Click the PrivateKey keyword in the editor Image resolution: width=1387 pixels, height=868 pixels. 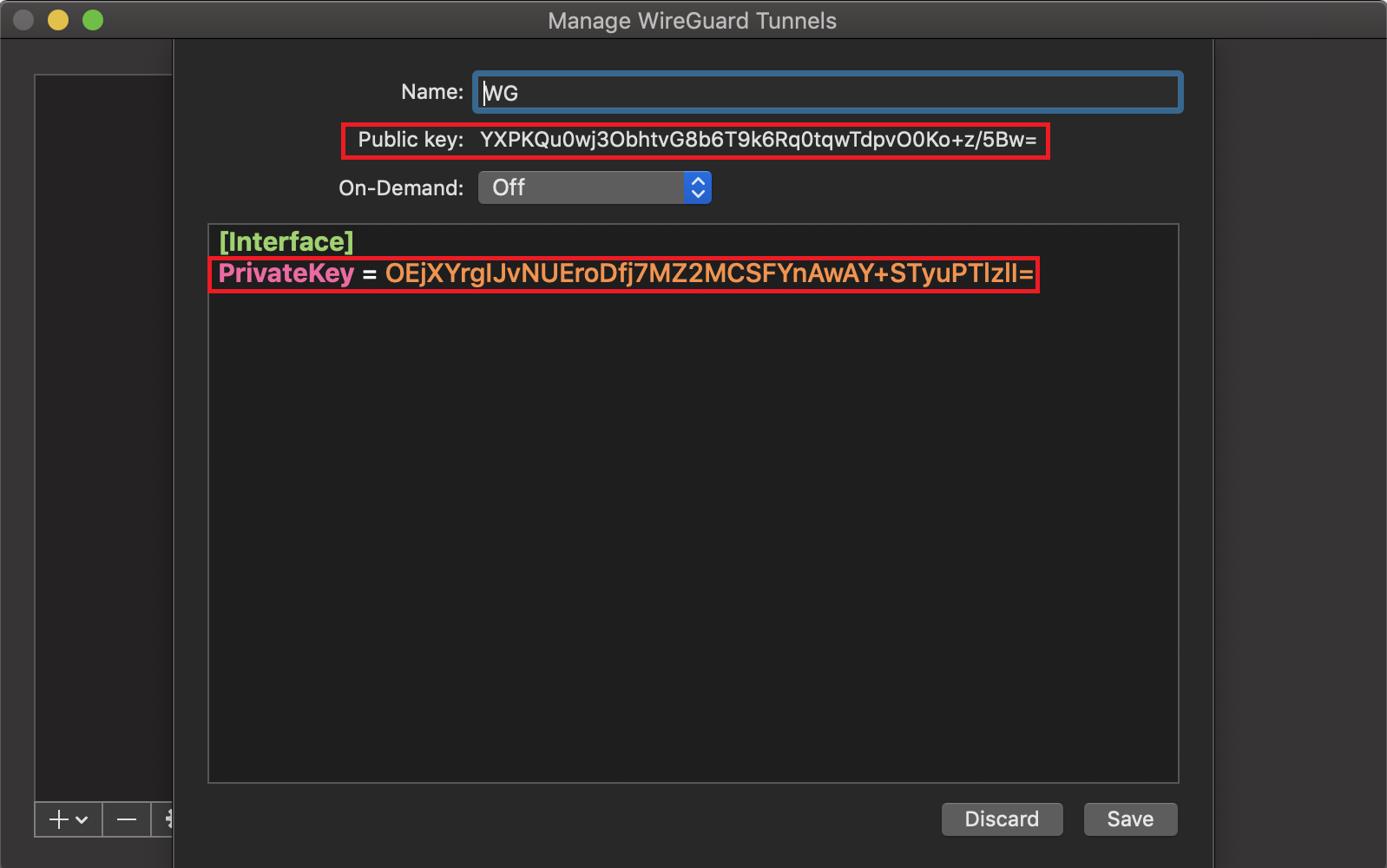286,273
